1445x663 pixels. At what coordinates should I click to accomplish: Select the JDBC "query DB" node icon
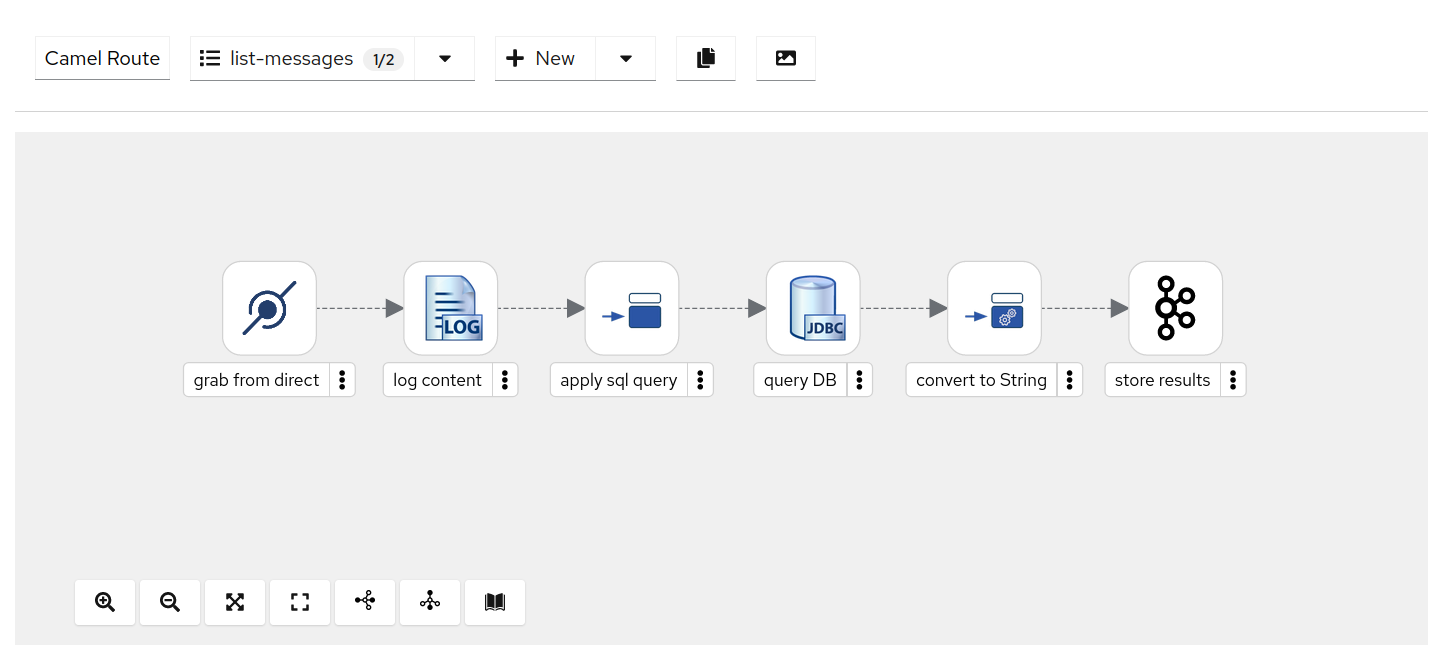pyautogui.click(x=812, y=308)
